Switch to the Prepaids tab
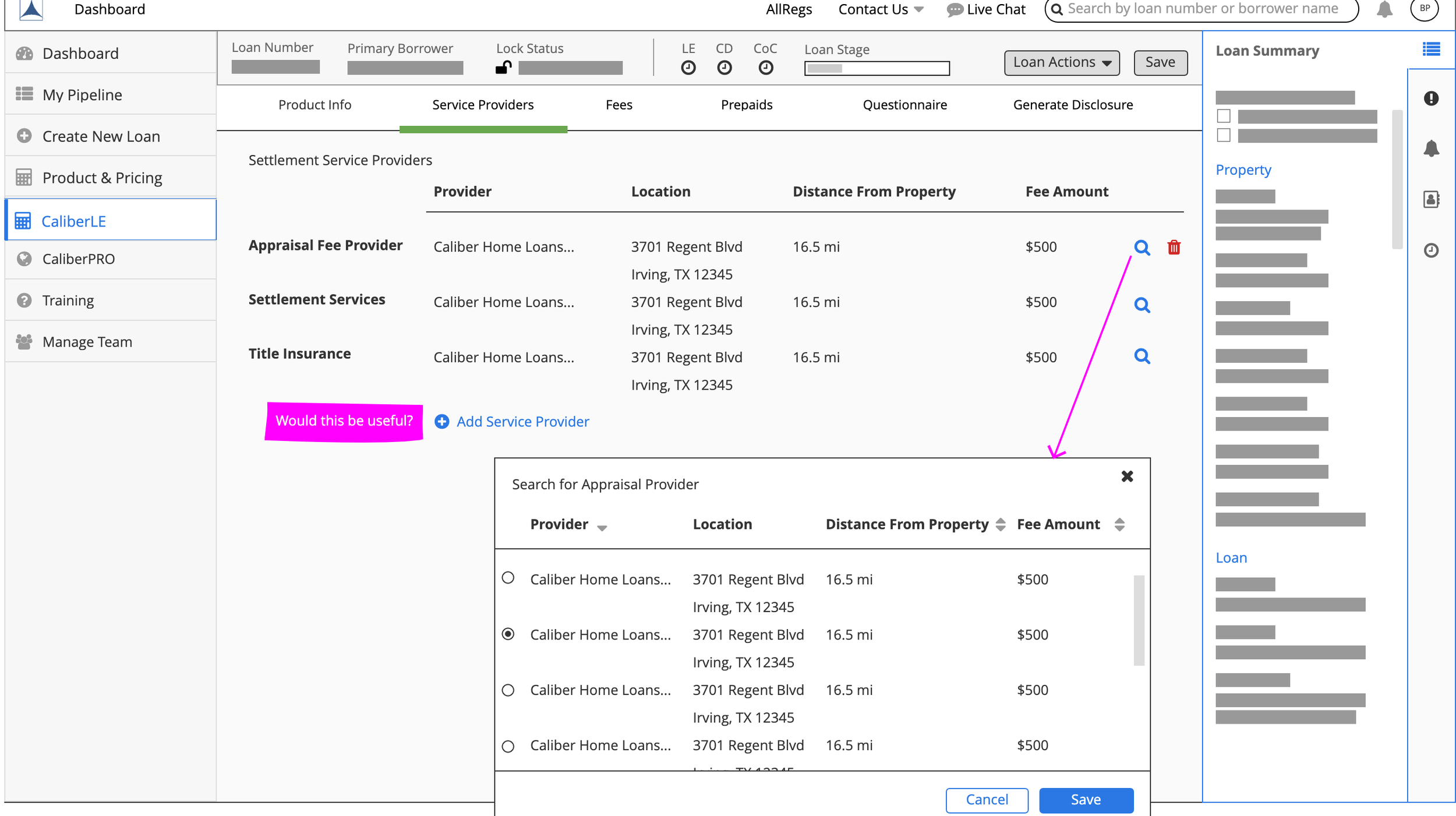 click(747, 105)
